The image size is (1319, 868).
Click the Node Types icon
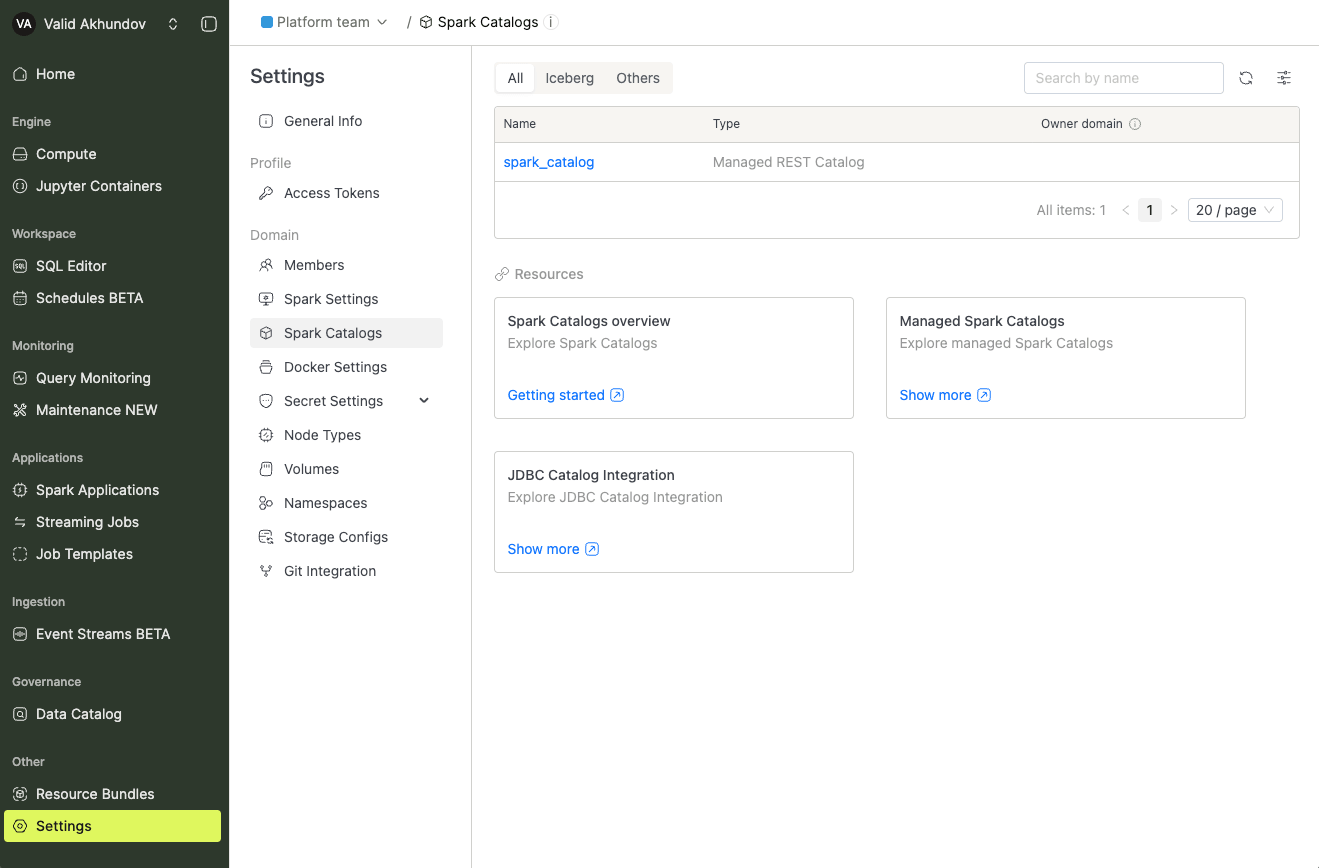point(266,435)
